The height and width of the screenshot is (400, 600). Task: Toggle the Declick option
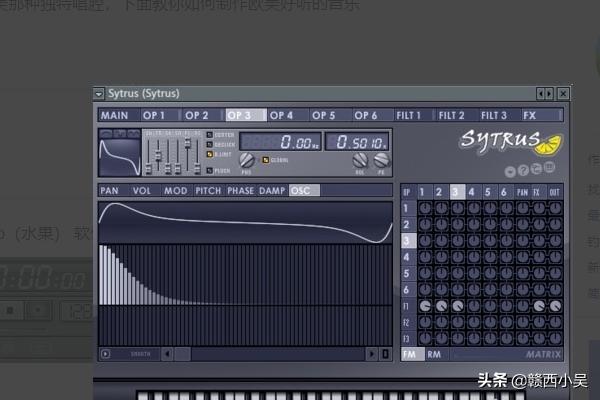(209, 144)
